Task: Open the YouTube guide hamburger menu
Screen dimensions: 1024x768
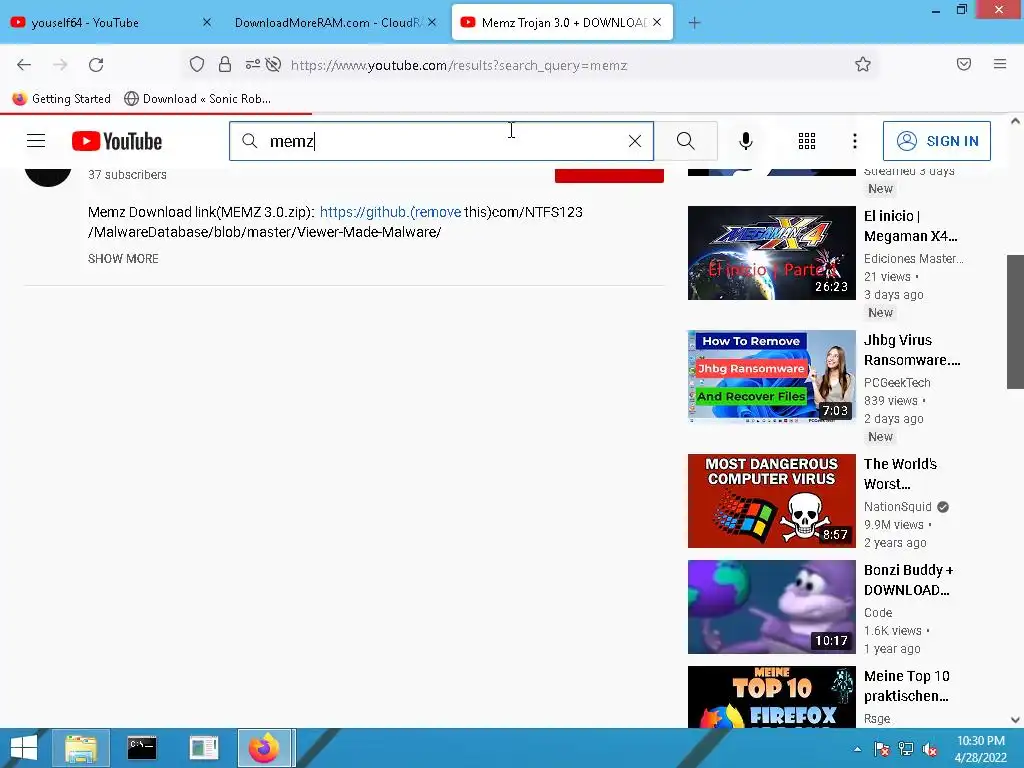Action: click(36, 140)
